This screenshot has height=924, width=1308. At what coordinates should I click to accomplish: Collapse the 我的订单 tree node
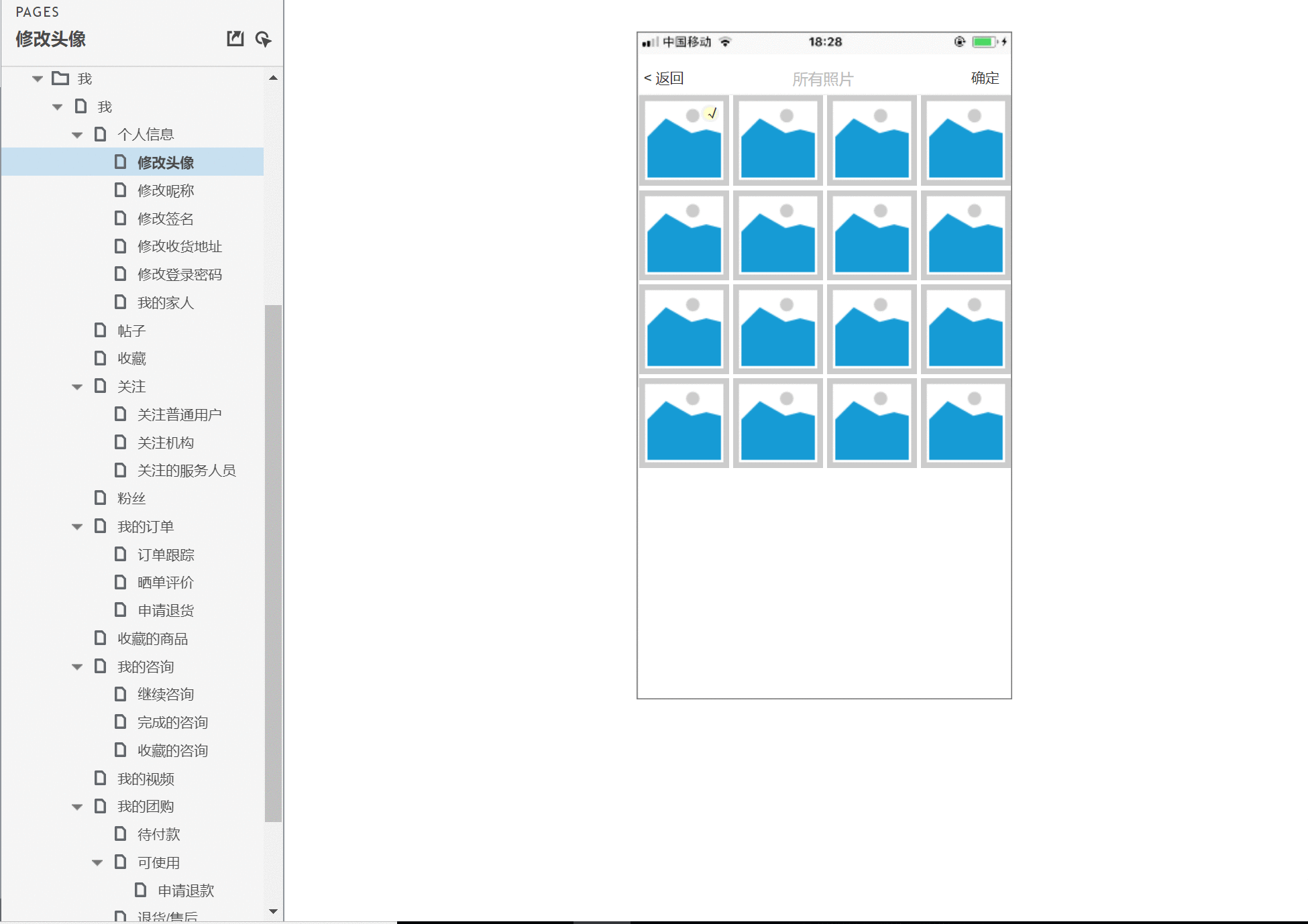pos(77,527)
